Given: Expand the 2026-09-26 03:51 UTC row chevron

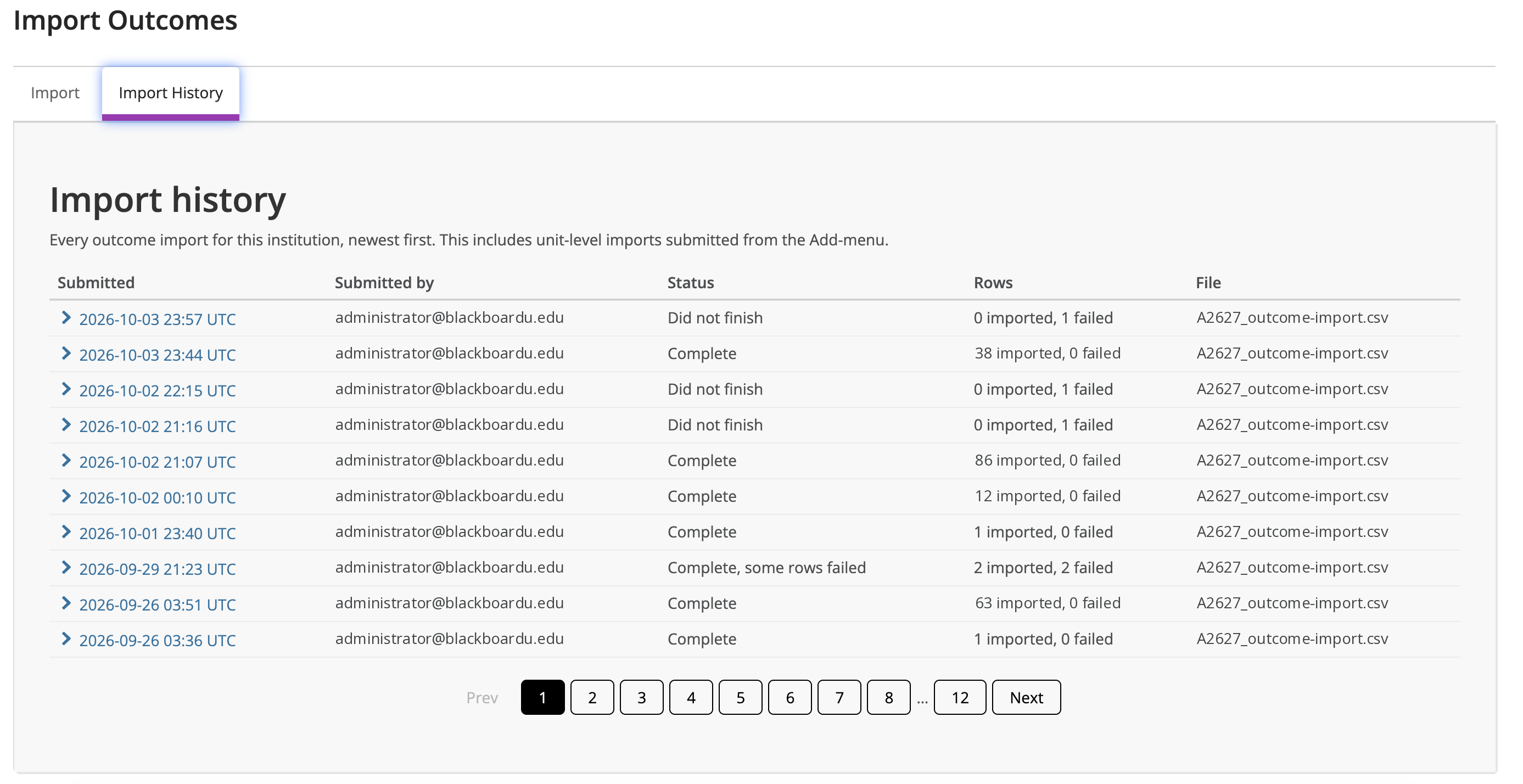Looking at the screenshot, I should tap(66, 603).
